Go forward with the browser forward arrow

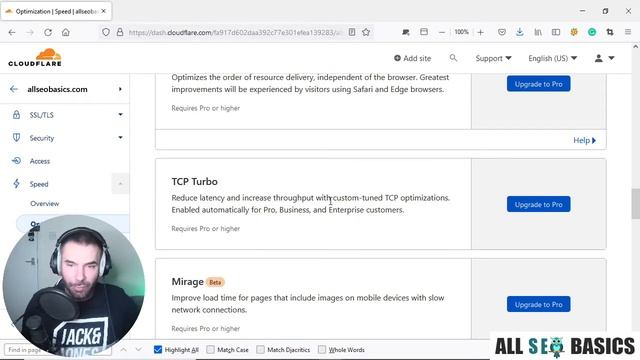[30, 32]
